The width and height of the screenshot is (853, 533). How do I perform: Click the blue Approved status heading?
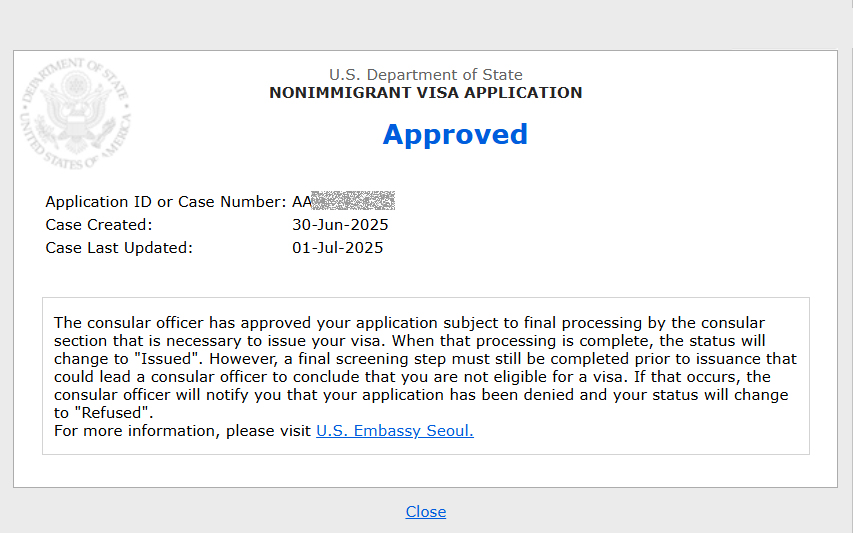point(455,134)
